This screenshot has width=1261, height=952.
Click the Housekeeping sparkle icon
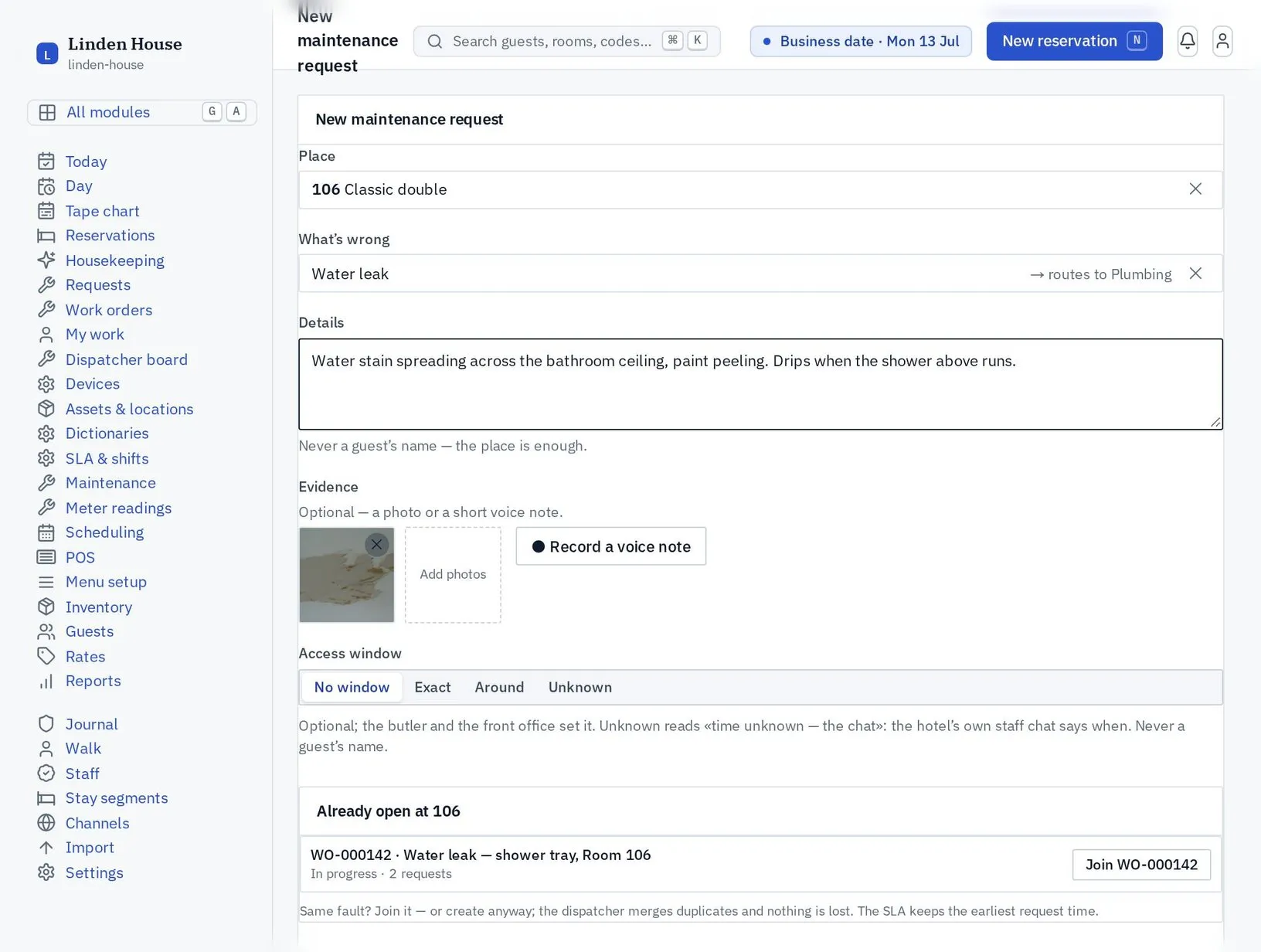pyautogui.click(x=46, y=260)
